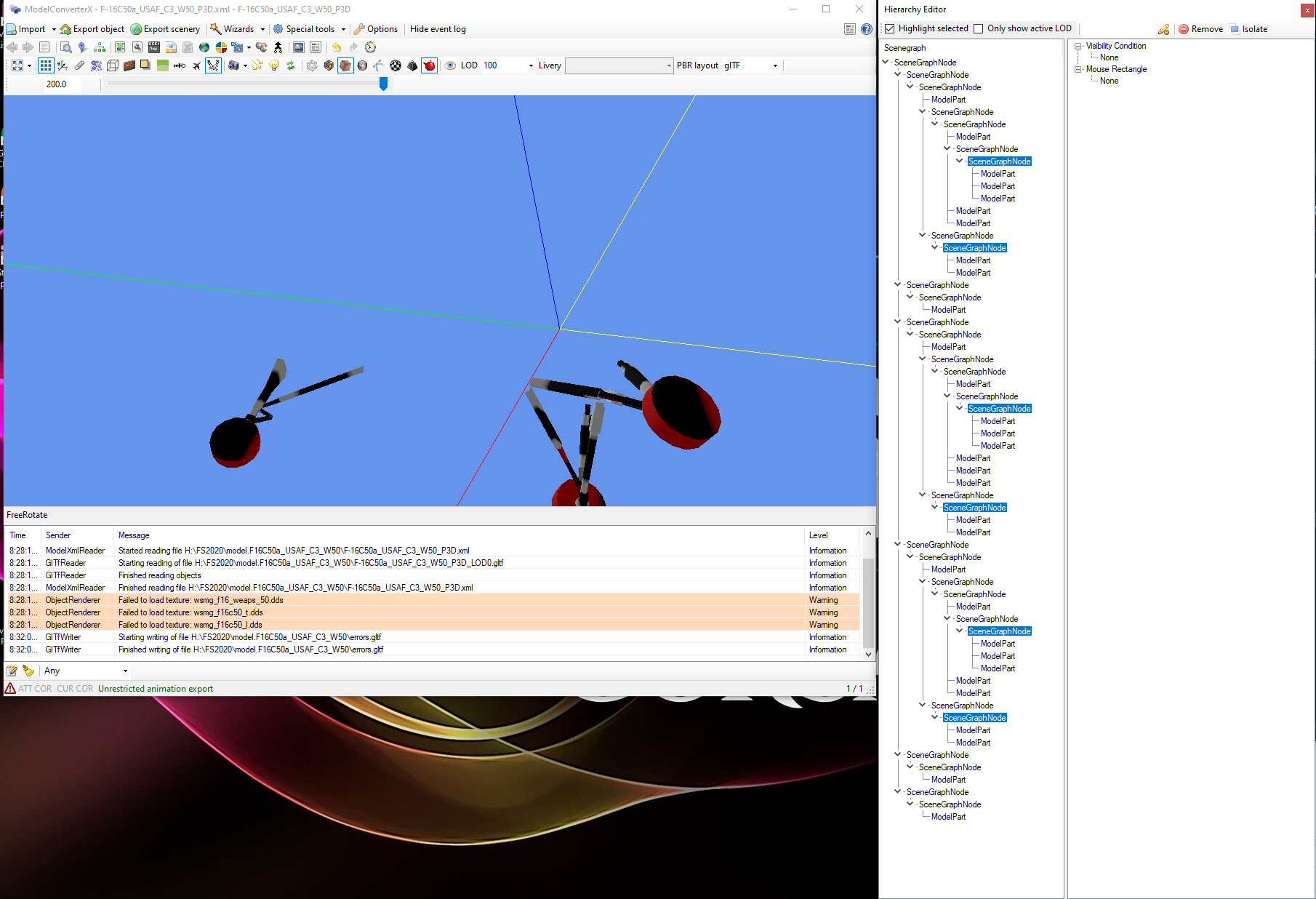Image resolution: width=1316 pixels, height=899 pixels.
Task: Open the PBR layout dropdown
Action: (x=774, y=65)
